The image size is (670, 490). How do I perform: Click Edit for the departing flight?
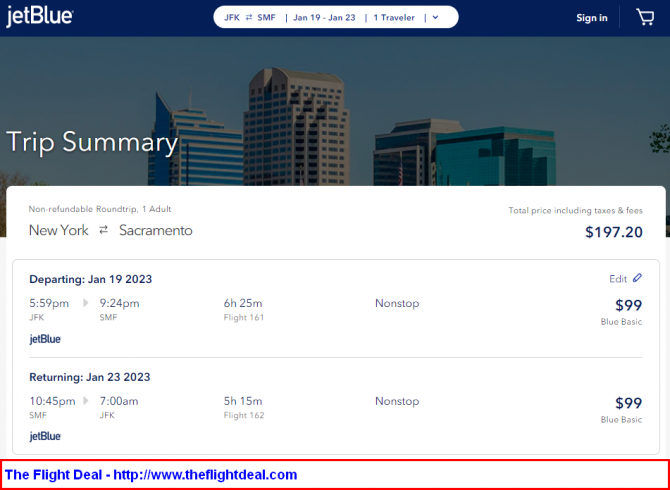point(618,279)
